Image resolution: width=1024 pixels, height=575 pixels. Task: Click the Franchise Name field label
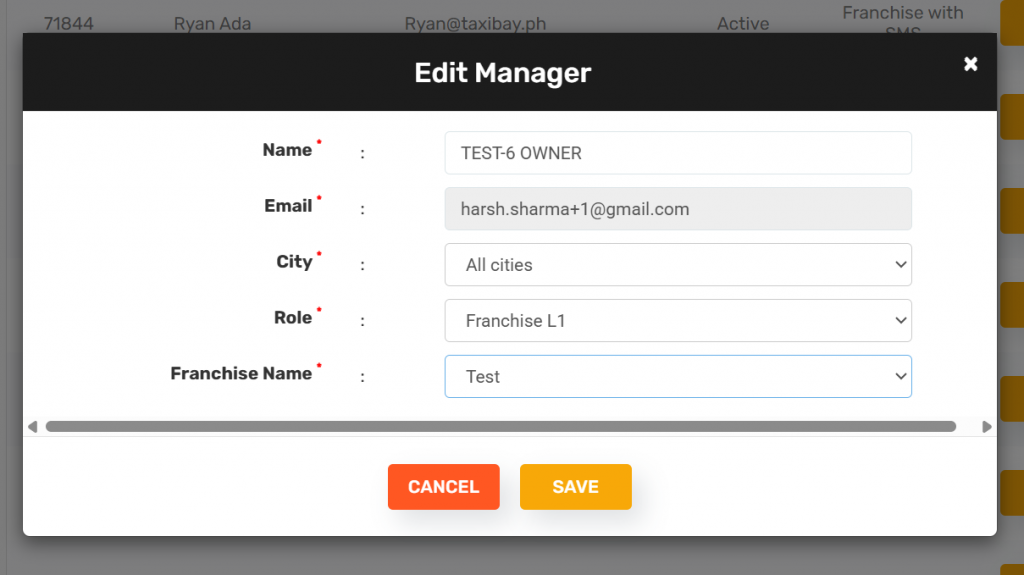point(241,374)
